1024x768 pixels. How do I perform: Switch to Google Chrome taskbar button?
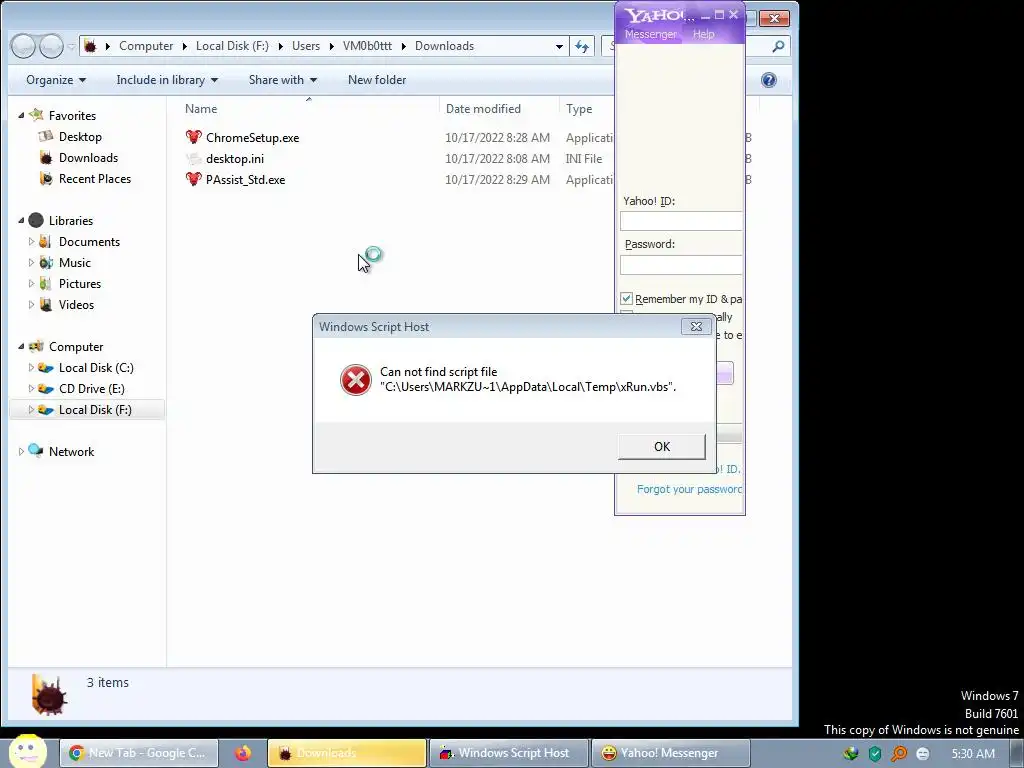pyautogui.click(x=138, y=753)
